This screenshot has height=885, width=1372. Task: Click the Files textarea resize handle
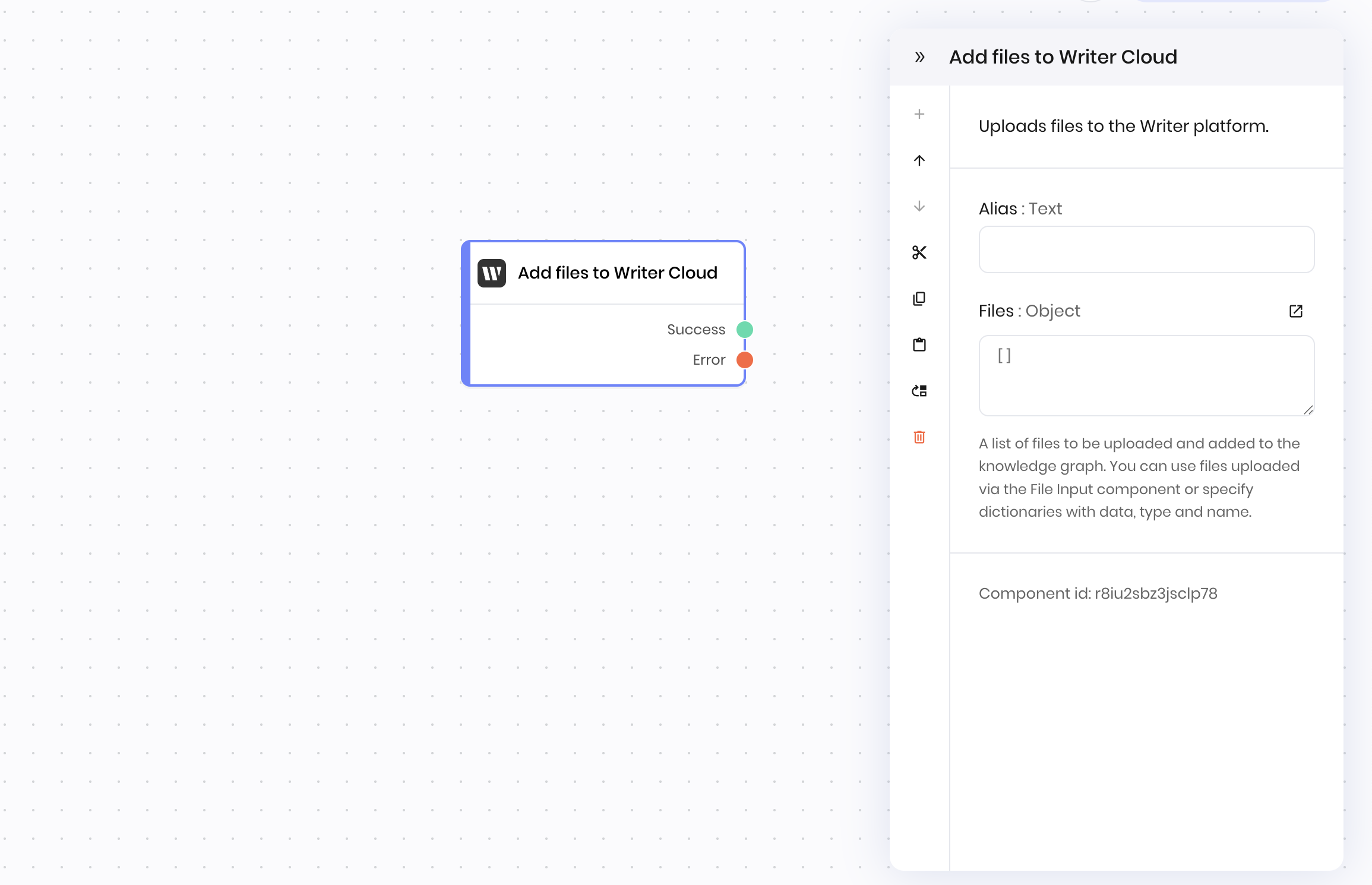click(1308, 410)
